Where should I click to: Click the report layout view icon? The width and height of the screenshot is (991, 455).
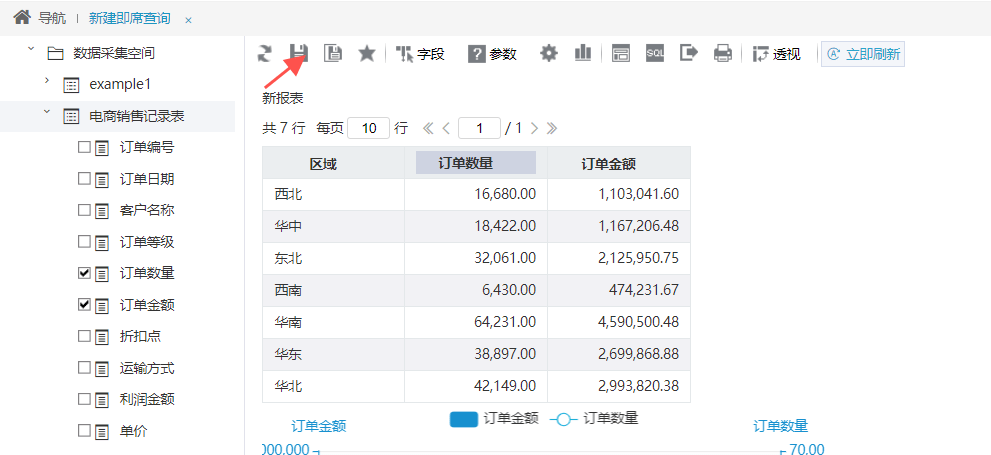pyautogui.click(x=621, y=54)
